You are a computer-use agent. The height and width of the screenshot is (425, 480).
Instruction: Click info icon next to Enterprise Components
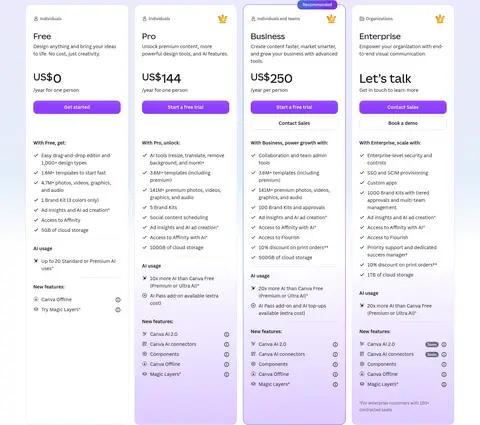[444, 364]
